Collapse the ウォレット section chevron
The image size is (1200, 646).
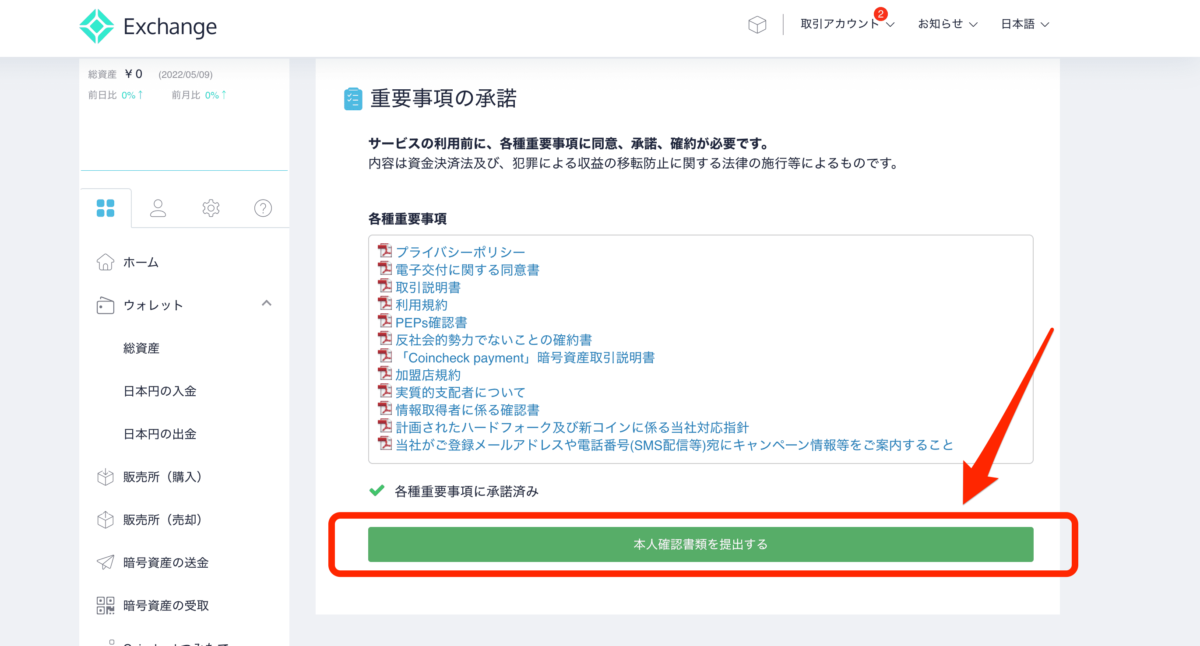[266, 303]
